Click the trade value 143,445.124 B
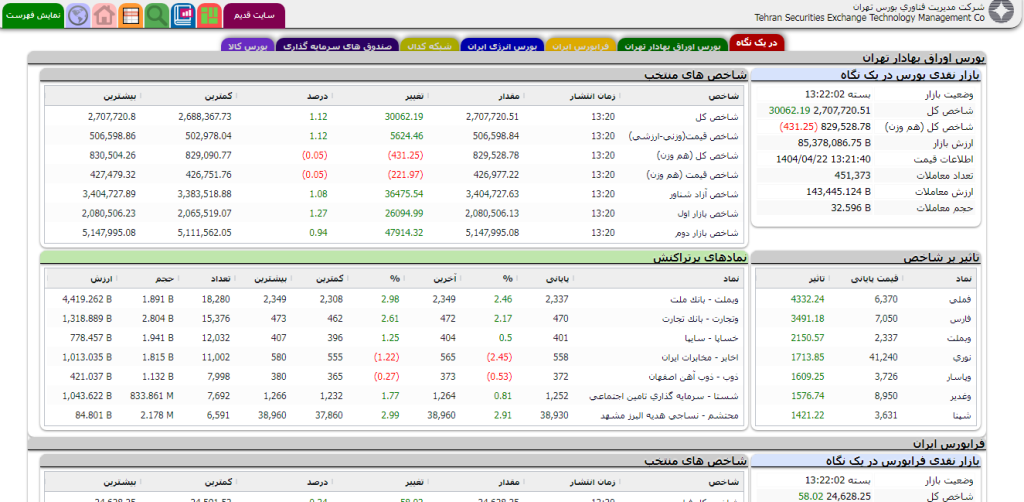This screenshot has height=502, width=1024. click(839, 191)
